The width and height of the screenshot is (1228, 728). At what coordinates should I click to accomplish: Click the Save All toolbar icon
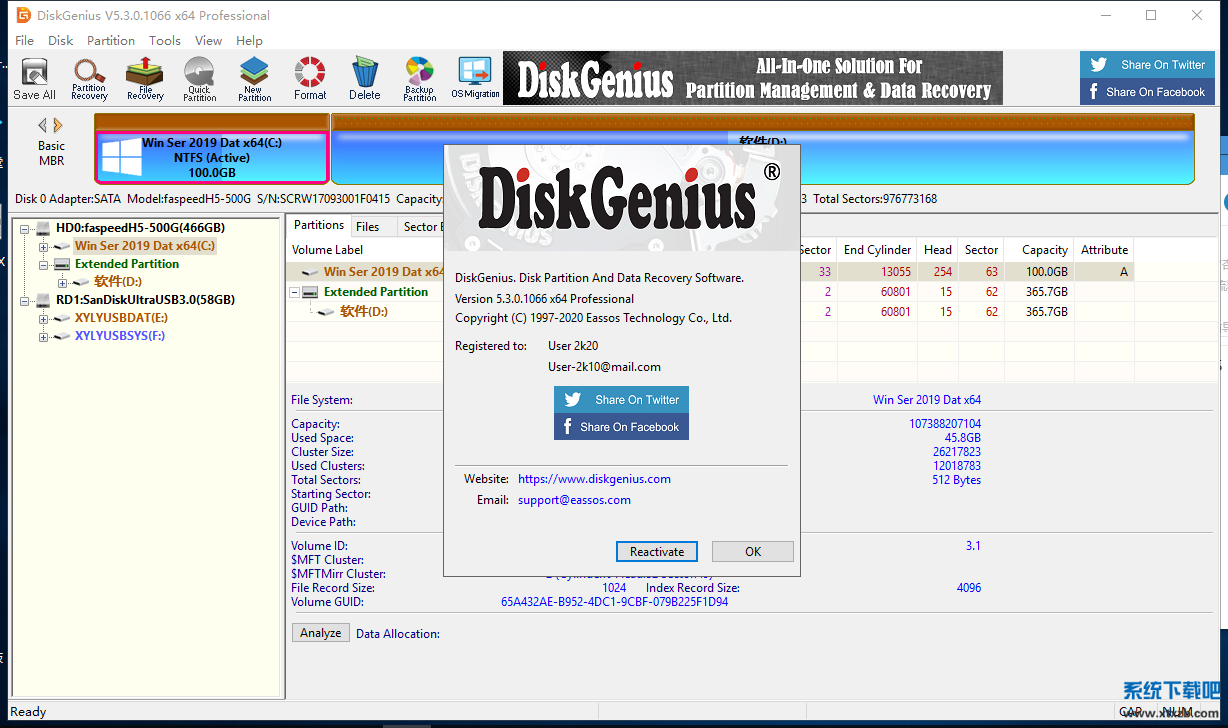(x=34, y=79)
